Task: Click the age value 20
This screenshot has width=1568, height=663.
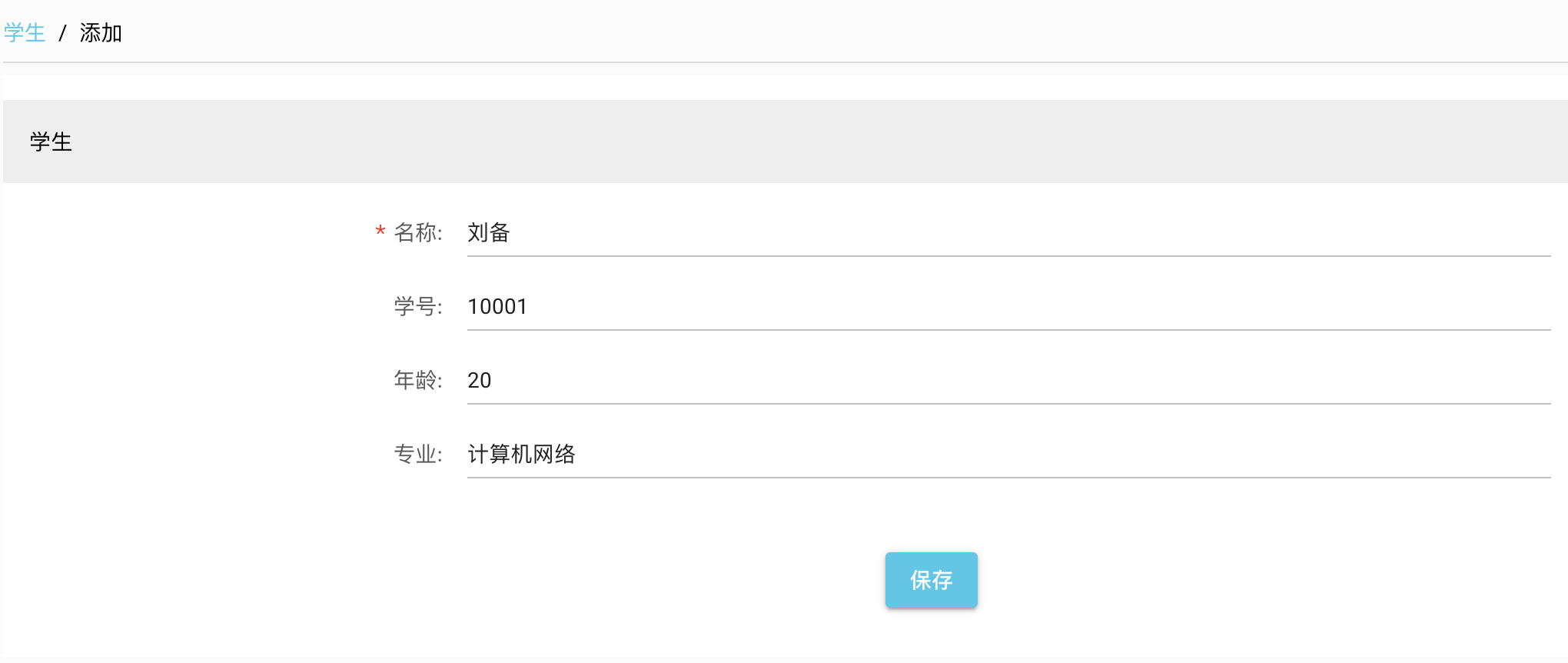Action: [x=480, y=380]
